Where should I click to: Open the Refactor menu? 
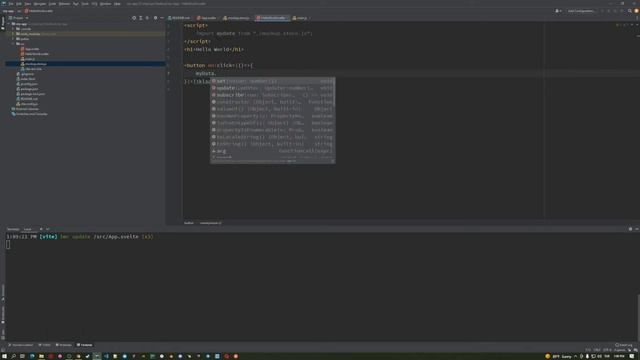[64, 4]
